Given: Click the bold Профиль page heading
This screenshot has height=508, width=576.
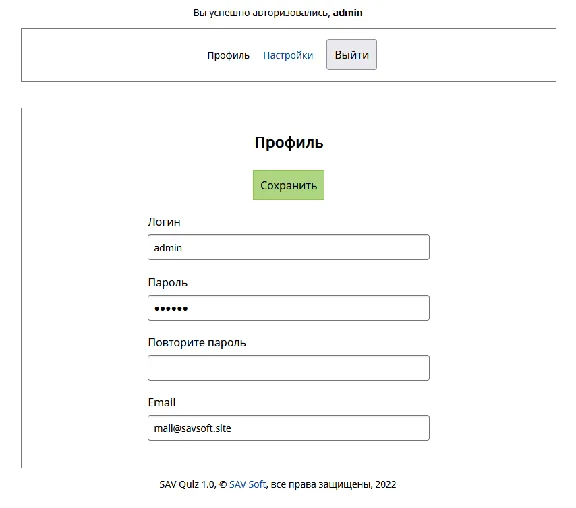Looking at the screenshot, I should [289, 143].
